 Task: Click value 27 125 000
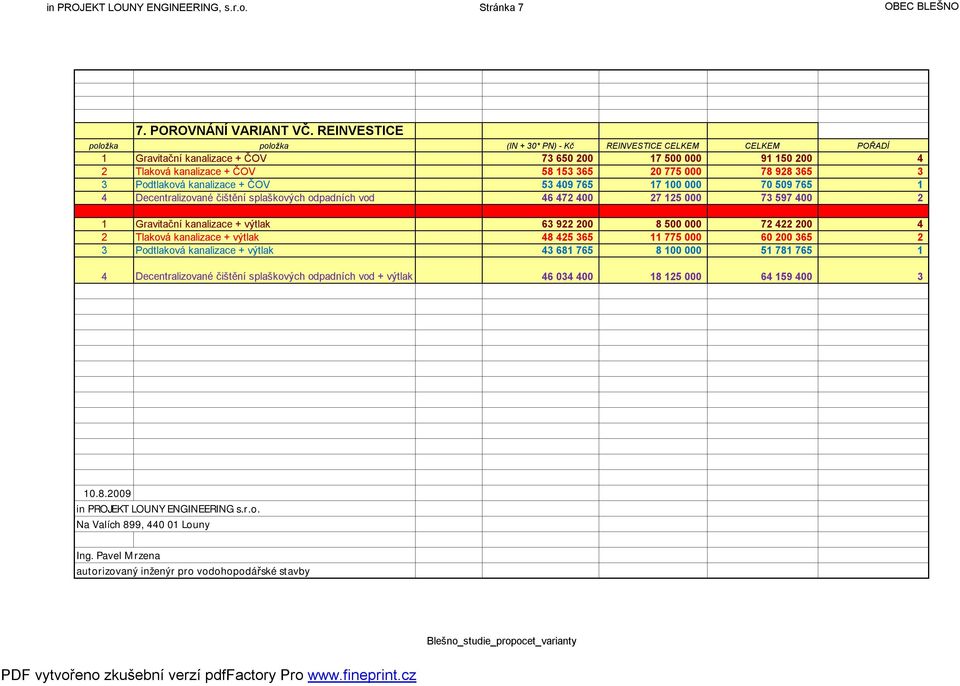click(x=676, y=198)
